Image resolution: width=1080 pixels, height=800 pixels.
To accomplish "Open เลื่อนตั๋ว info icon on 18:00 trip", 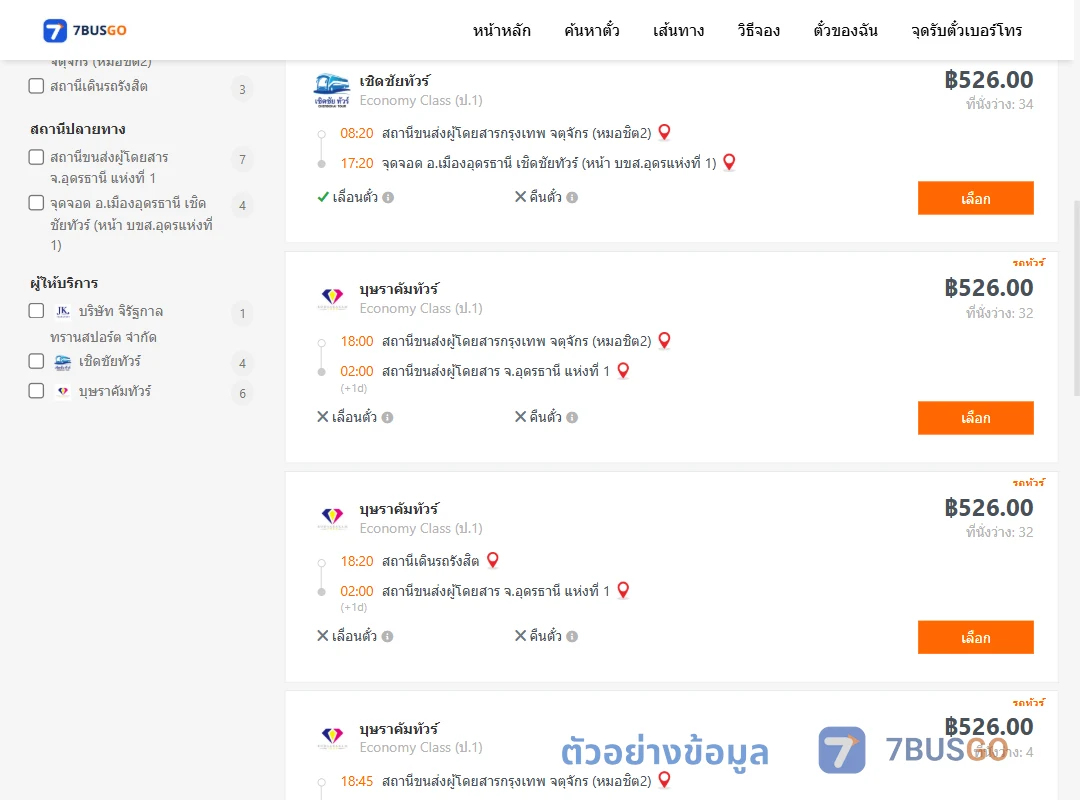I will 388,418.
